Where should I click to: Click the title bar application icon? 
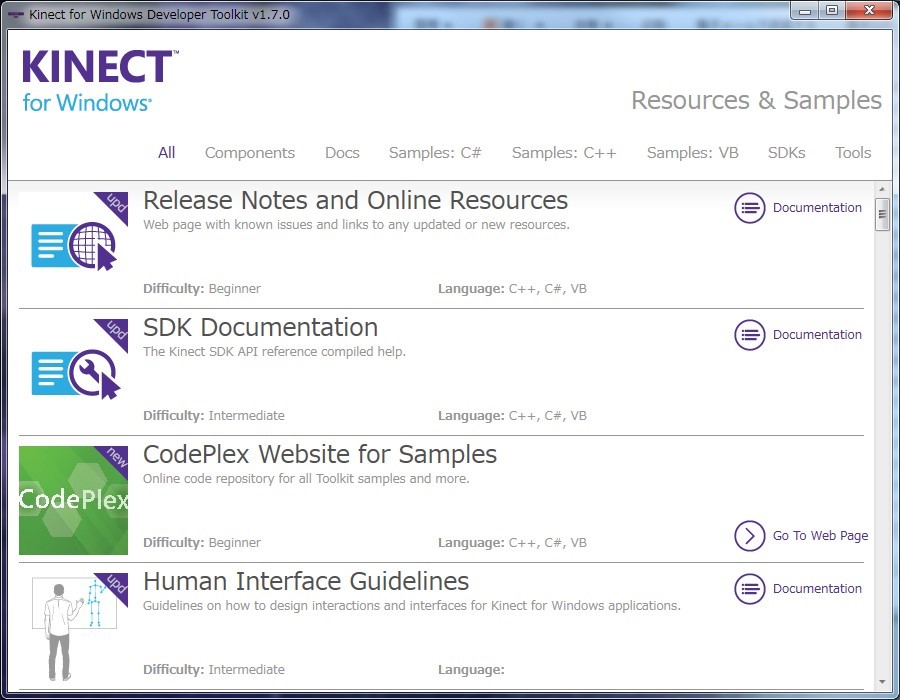[x=15, y=14]
